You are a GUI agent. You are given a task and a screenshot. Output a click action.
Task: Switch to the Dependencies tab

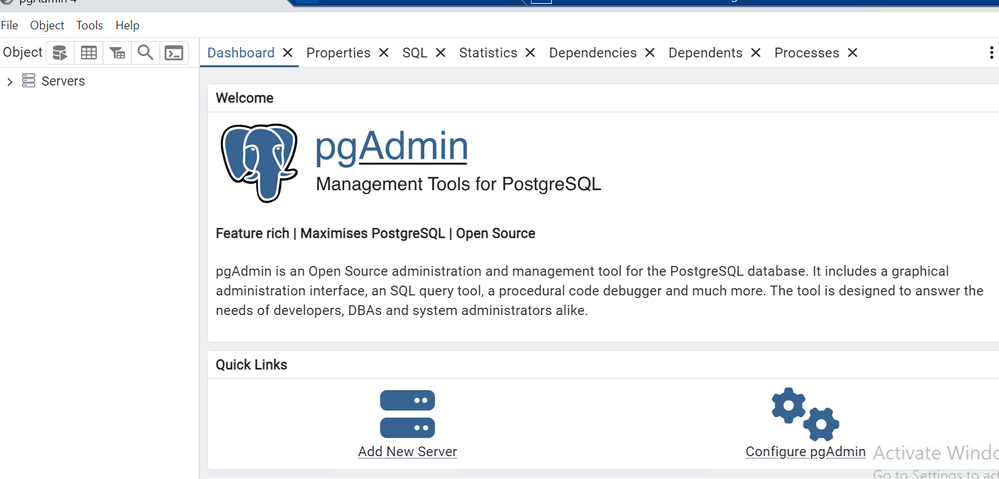click(593, 53)
